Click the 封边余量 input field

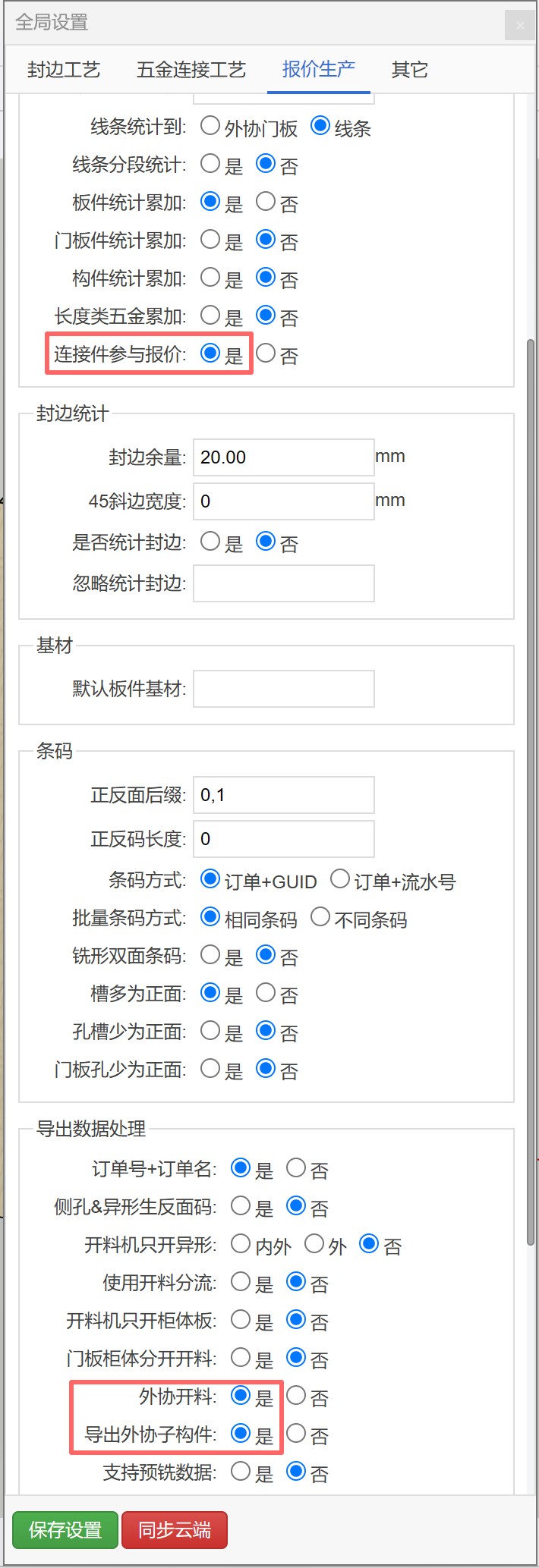(282, 457)
